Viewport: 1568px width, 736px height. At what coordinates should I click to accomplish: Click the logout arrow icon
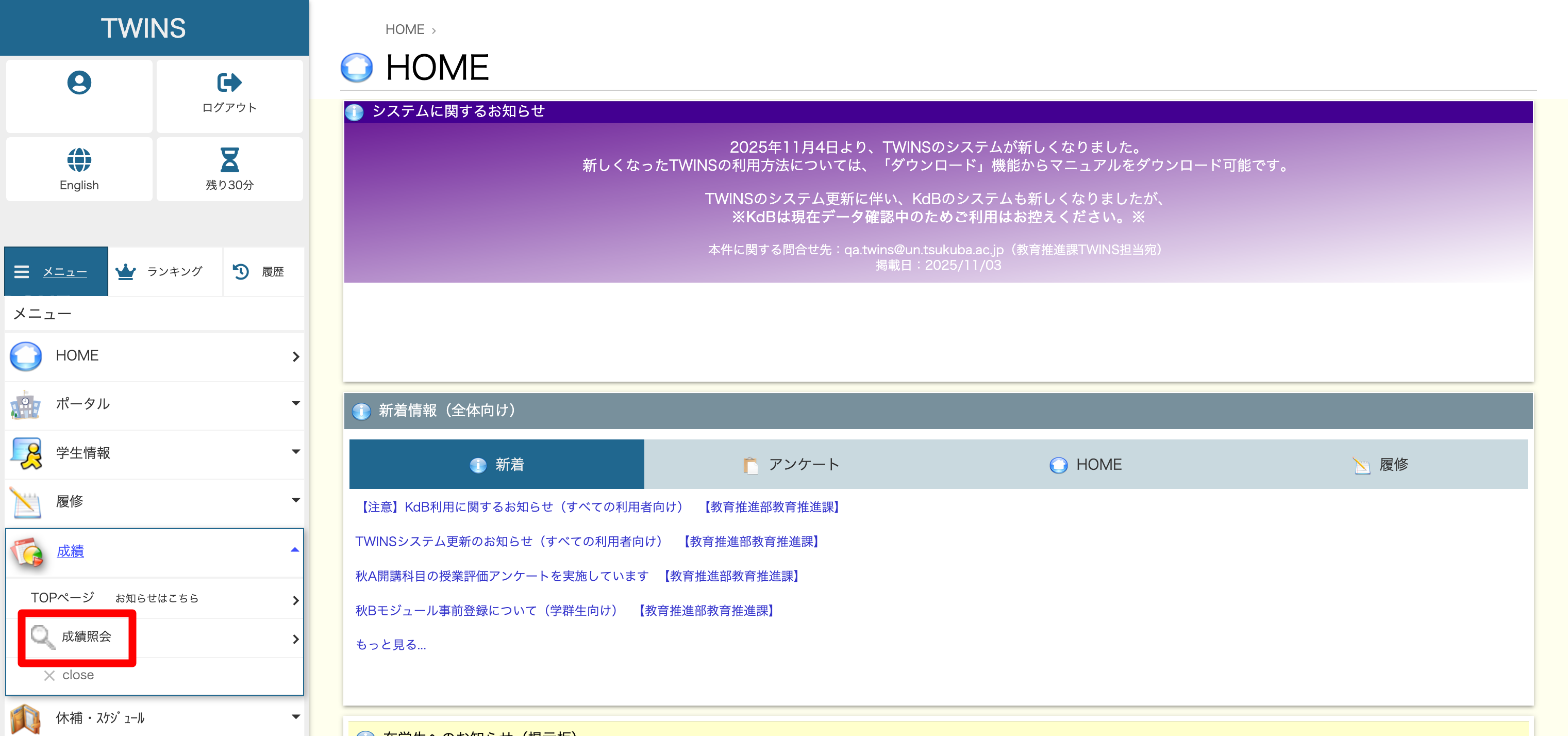pyautogui.click(x=229, y=82)
